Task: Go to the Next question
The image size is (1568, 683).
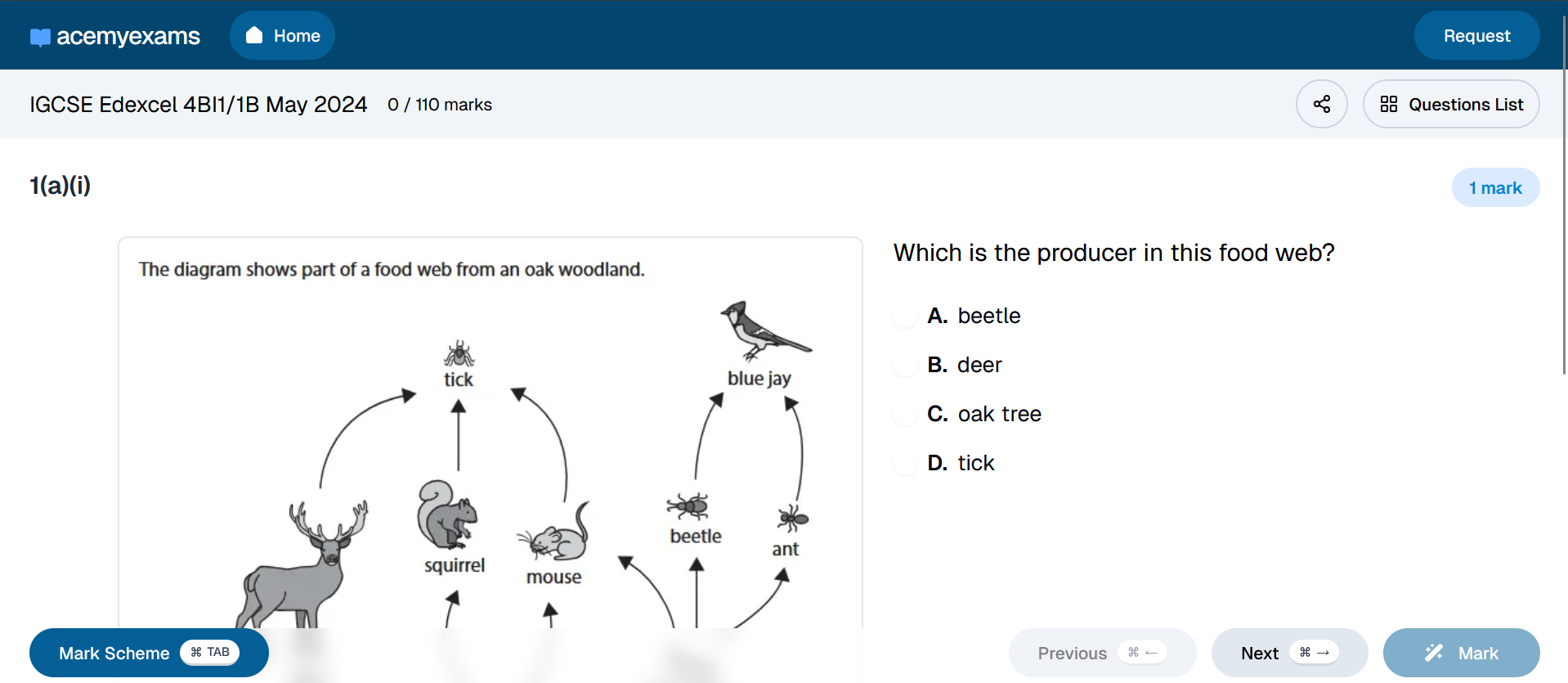Action: pos(1259,653)
